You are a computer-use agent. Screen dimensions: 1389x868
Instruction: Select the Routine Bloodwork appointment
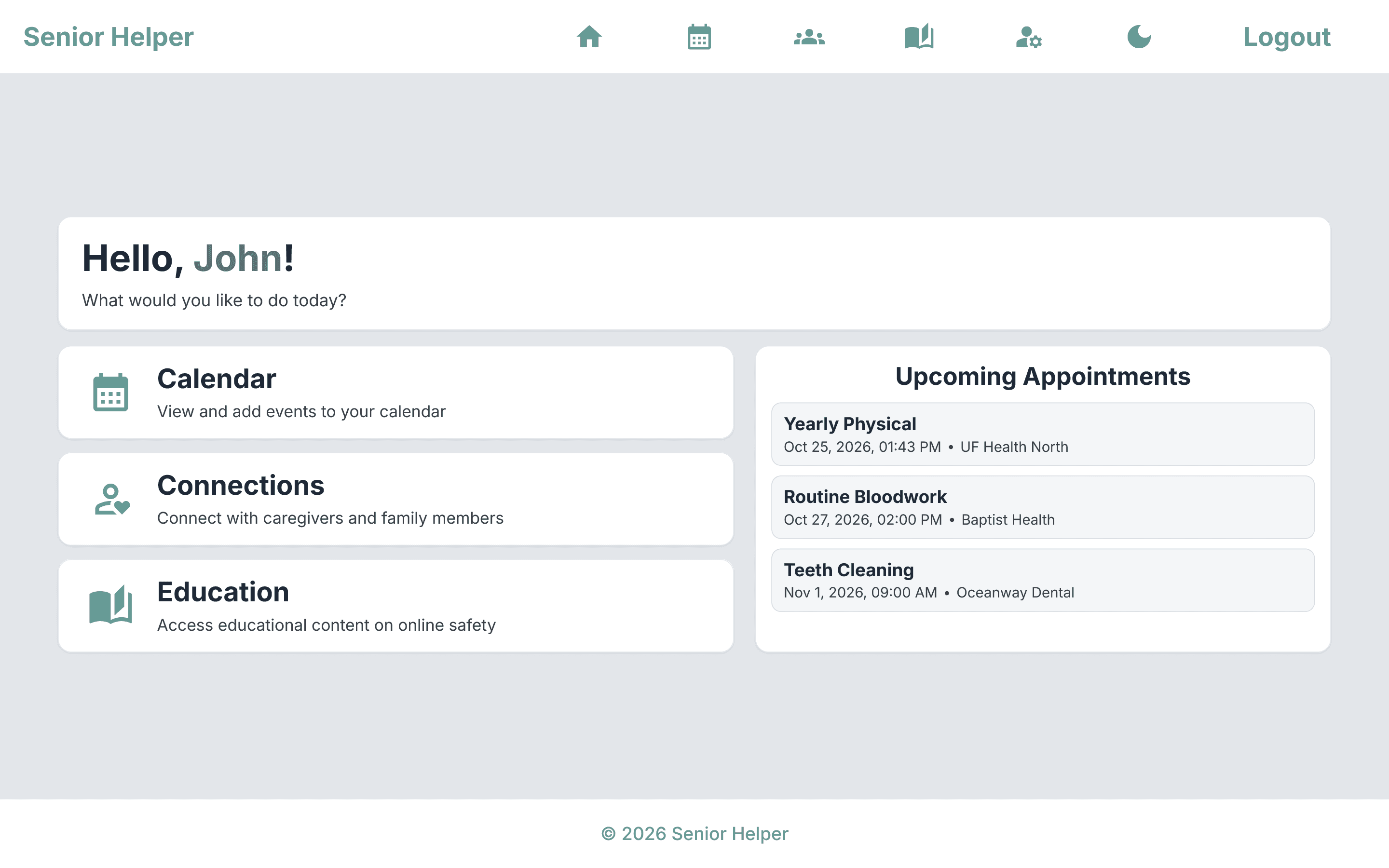(1042, 507)
